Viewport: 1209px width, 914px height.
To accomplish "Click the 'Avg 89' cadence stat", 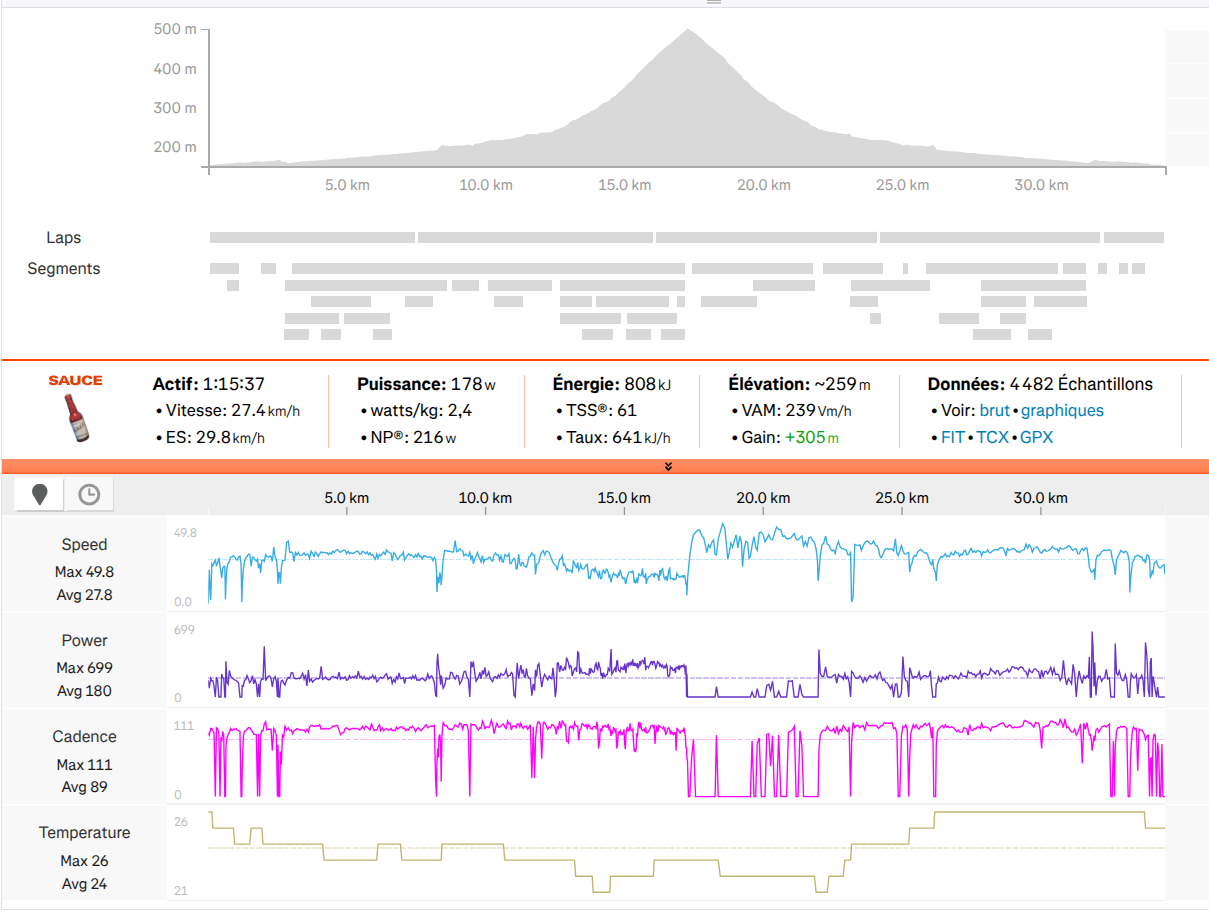I will click(x=84, y=787).
